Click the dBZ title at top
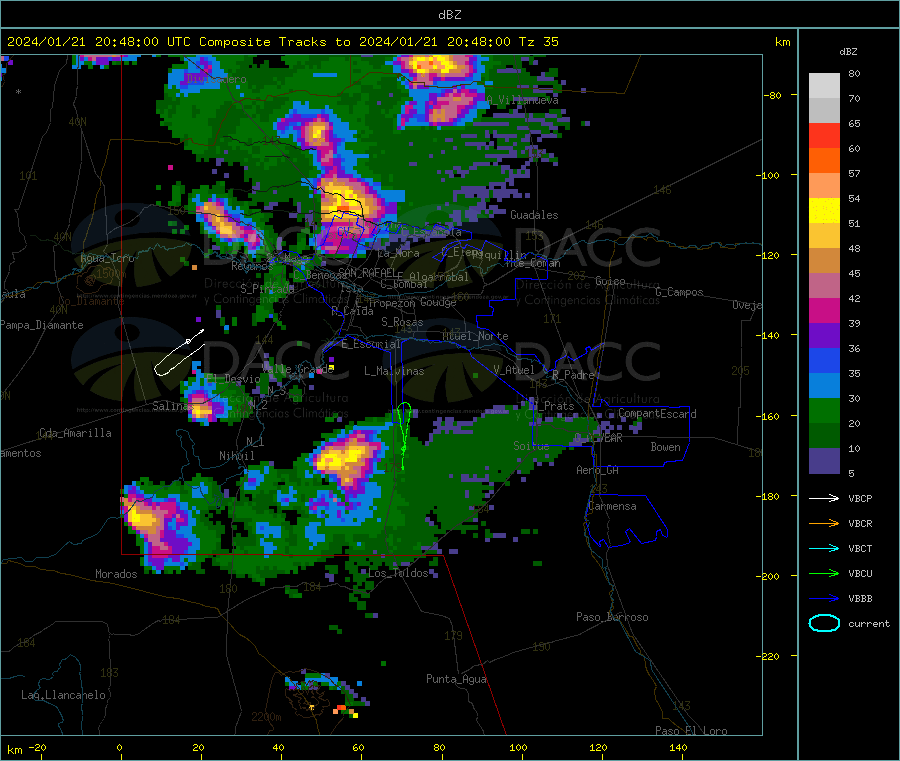Image resolution: width=900 pixels, height=761 pixels. (449, 15)
